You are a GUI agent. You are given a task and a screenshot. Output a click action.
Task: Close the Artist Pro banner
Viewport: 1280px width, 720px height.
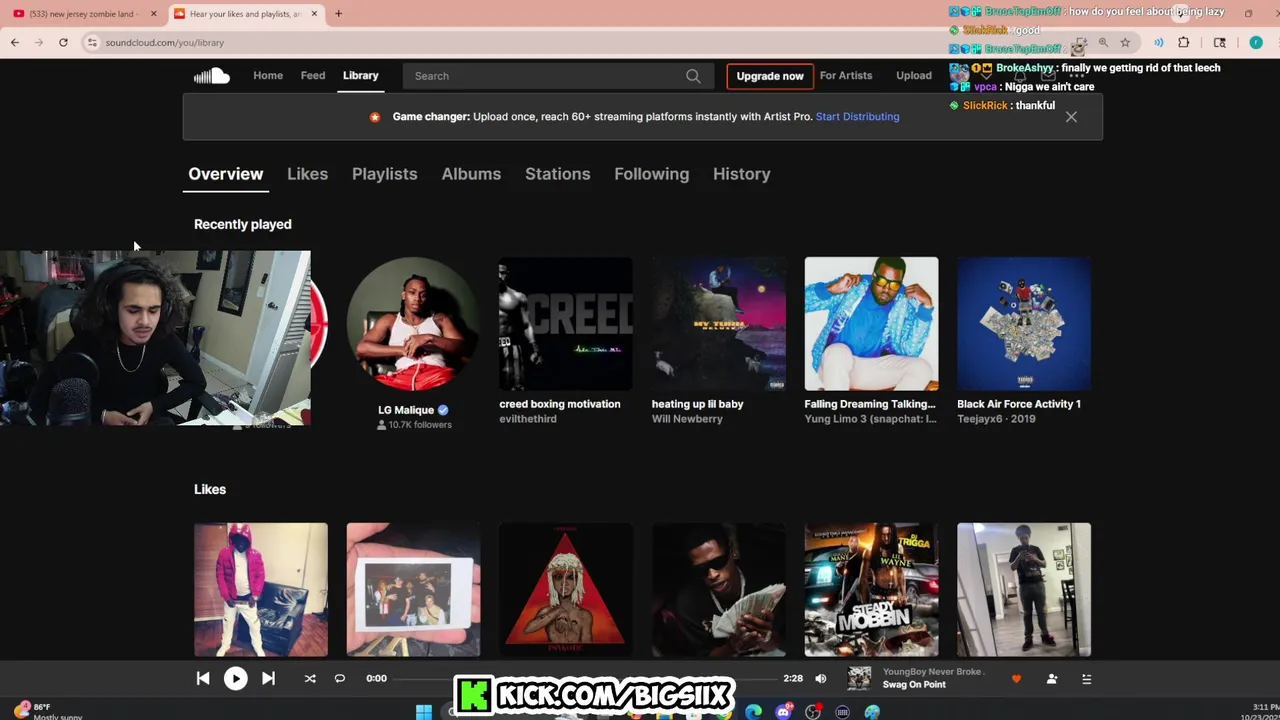(1071, 117)
